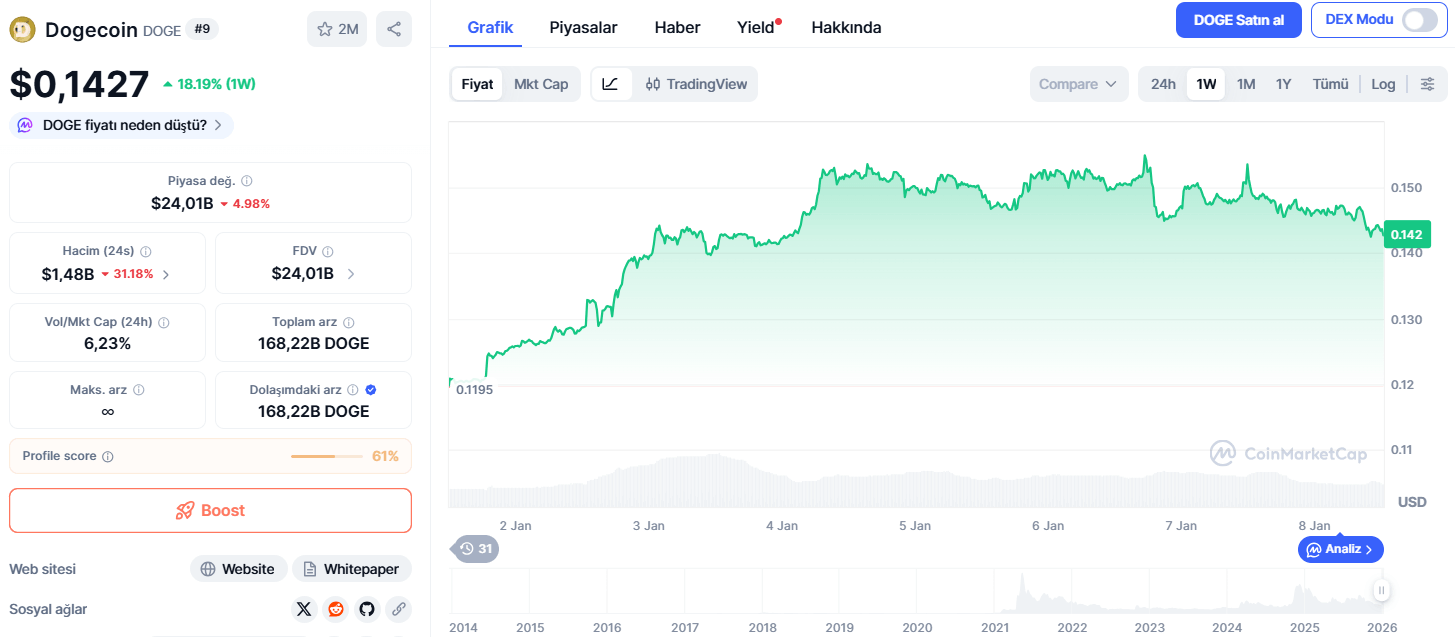Switch to the Piyasalar tab
The height and width of the screenshot is (637, 1455).
[x=583, y=27]
